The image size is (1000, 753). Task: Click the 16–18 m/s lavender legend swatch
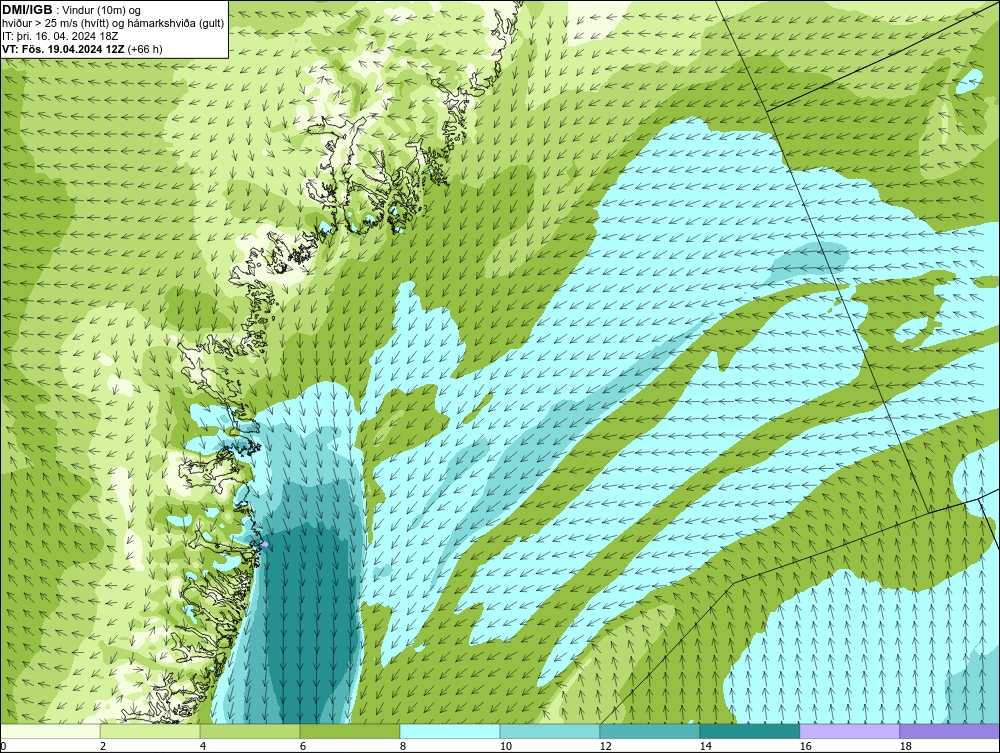point(849,731)
